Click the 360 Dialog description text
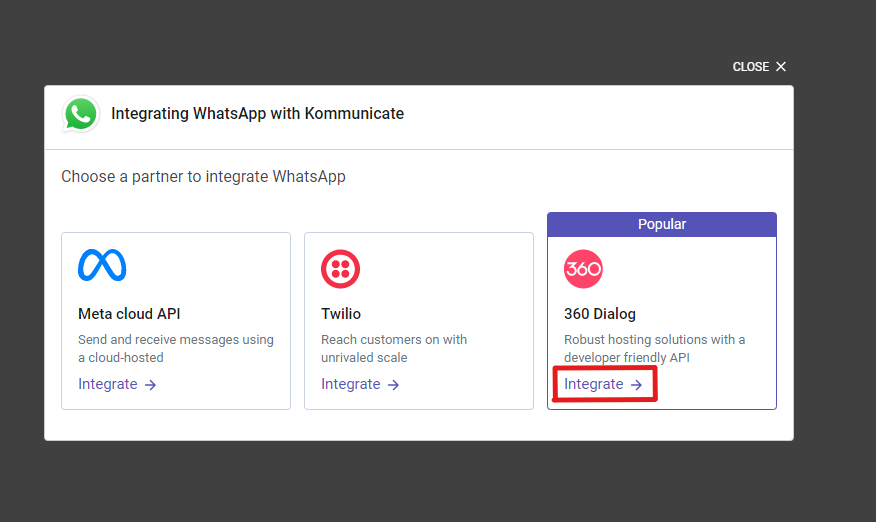Image resolution: width=876 pixels, height=522 pixels. point(654,348)
